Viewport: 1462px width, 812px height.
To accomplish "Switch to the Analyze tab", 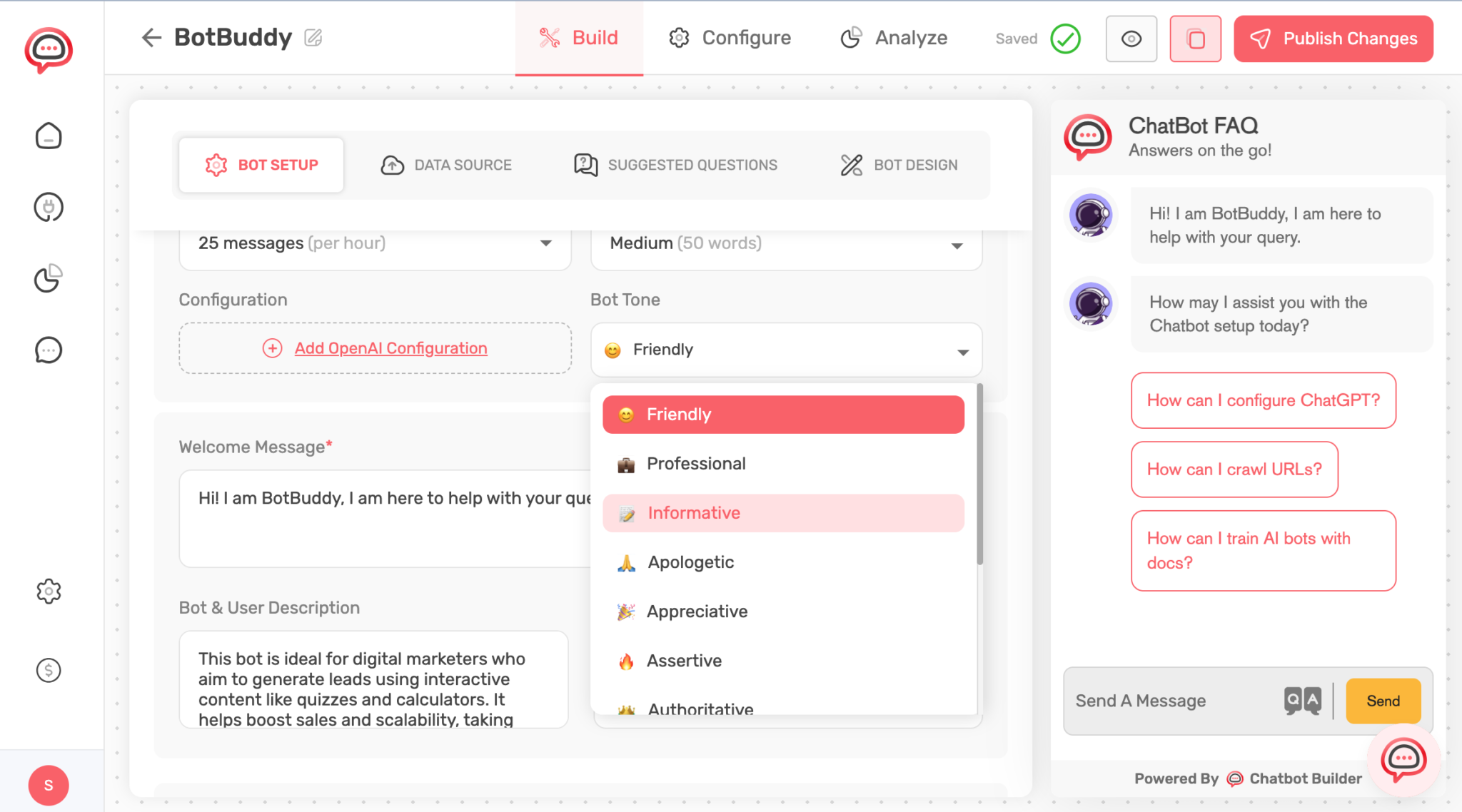I will coord(894,38).
